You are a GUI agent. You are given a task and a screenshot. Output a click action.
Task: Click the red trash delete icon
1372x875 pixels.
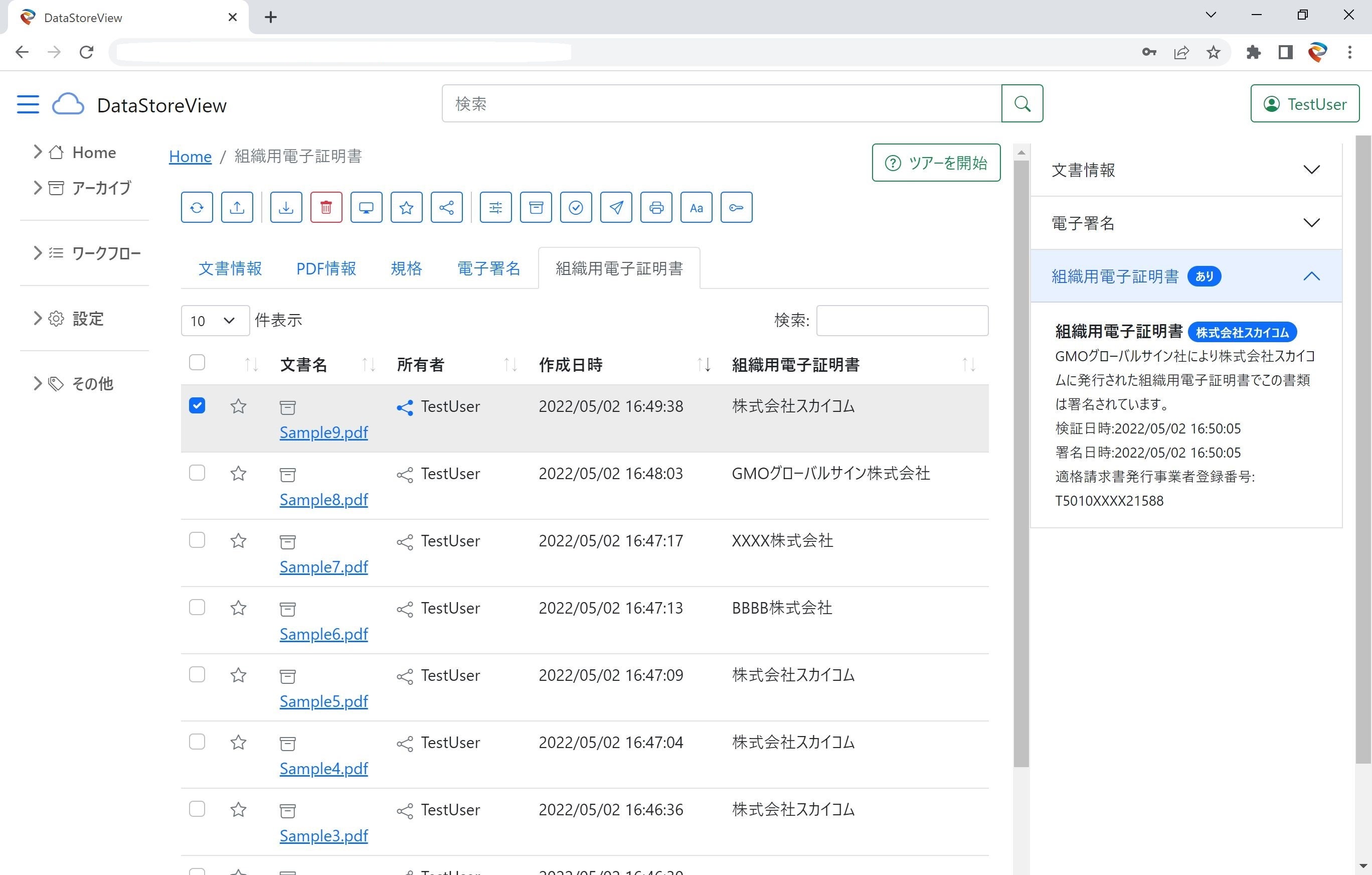click(326, 208)
